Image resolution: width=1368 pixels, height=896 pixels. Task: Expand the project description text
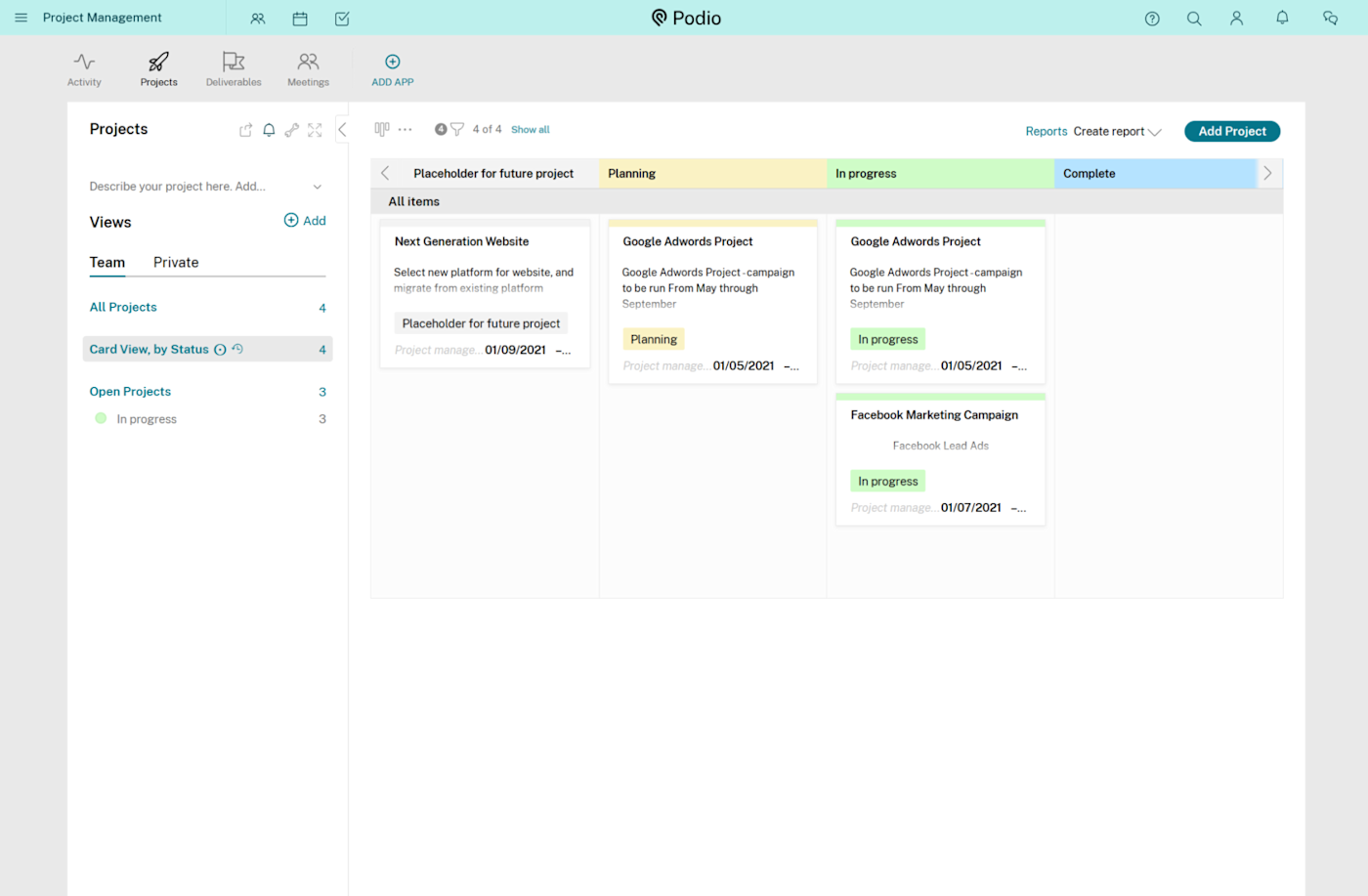coord(318,187)
